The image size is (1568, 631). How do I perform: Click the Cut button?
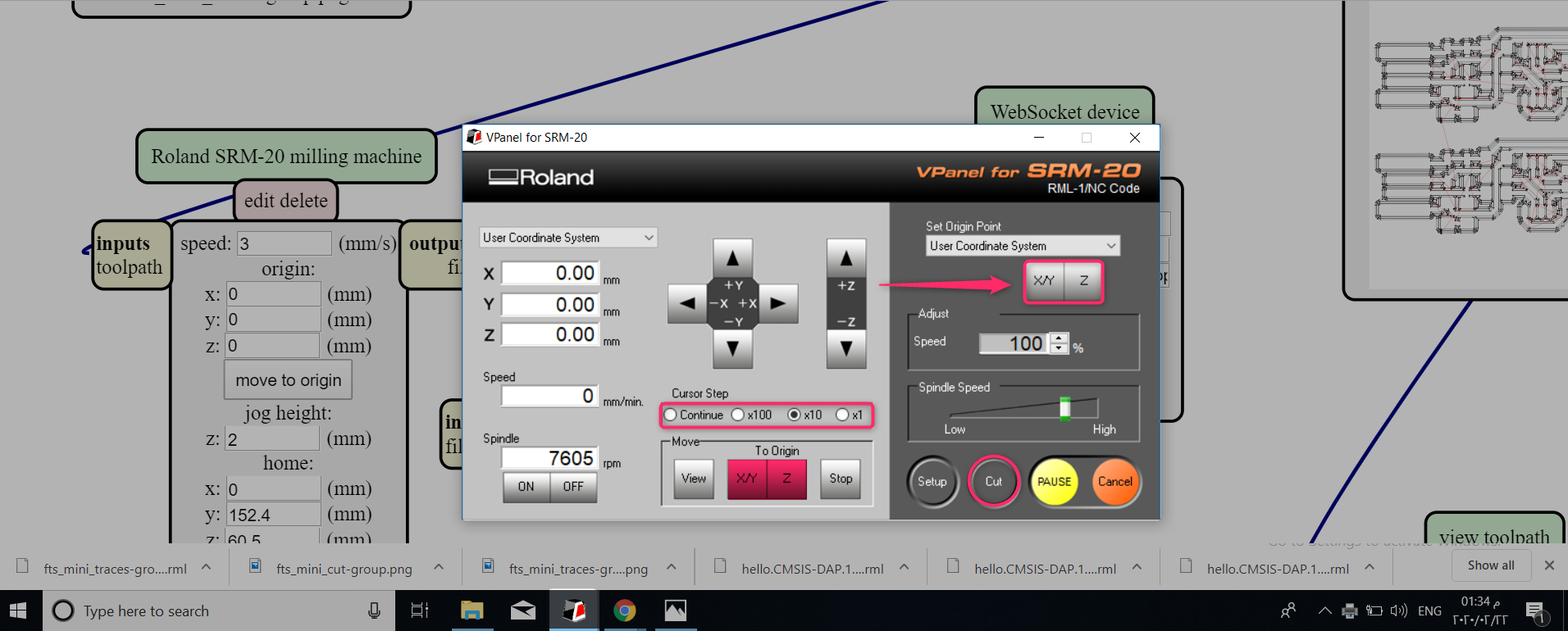pos(994,482)
